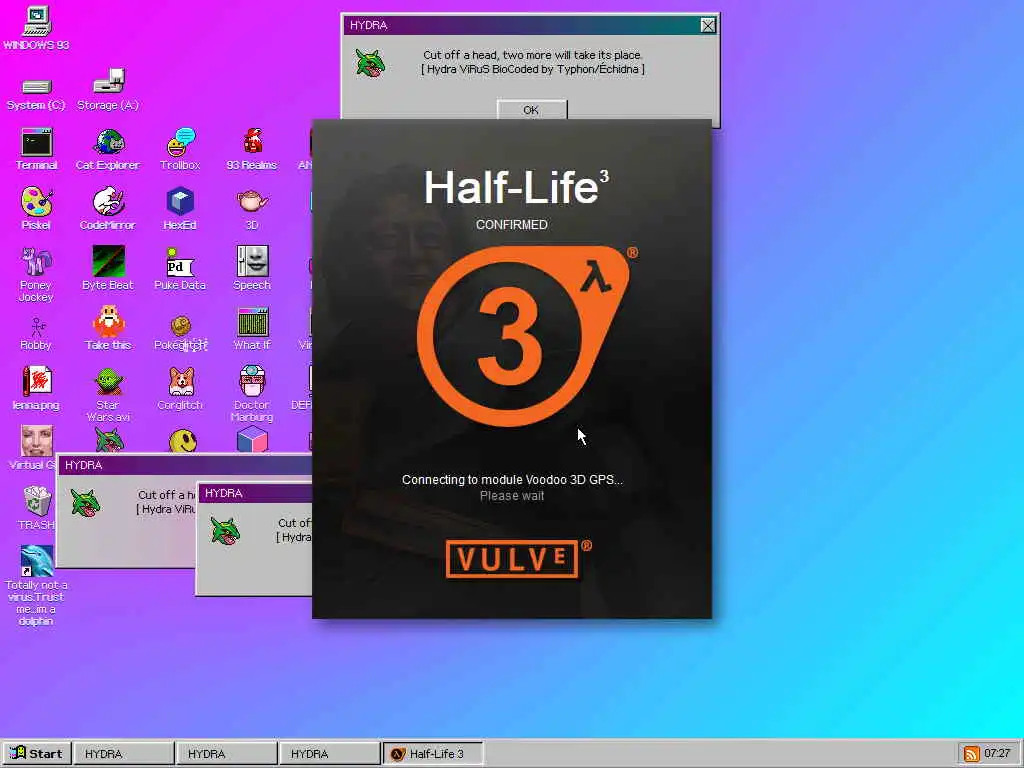Image resolution: width=1024 pixels, height=768 pixels.
Task: Click OK in the top HYDRA dialog
Action: pos(532,110)
